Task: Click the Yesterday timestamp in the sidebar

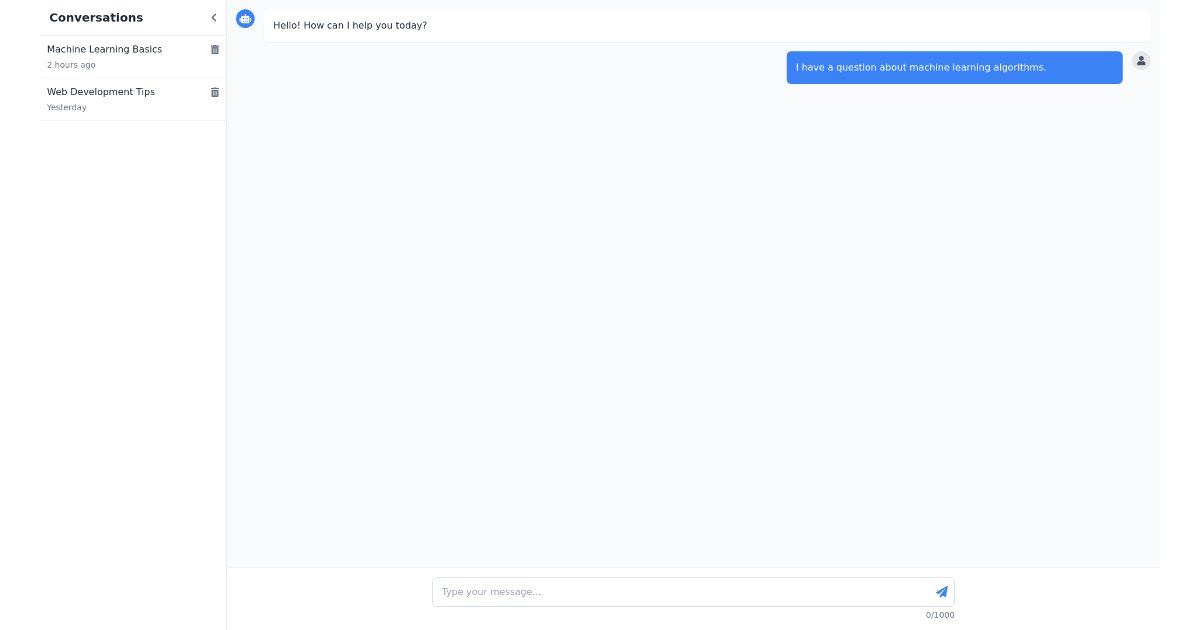Action: [66, 107]
